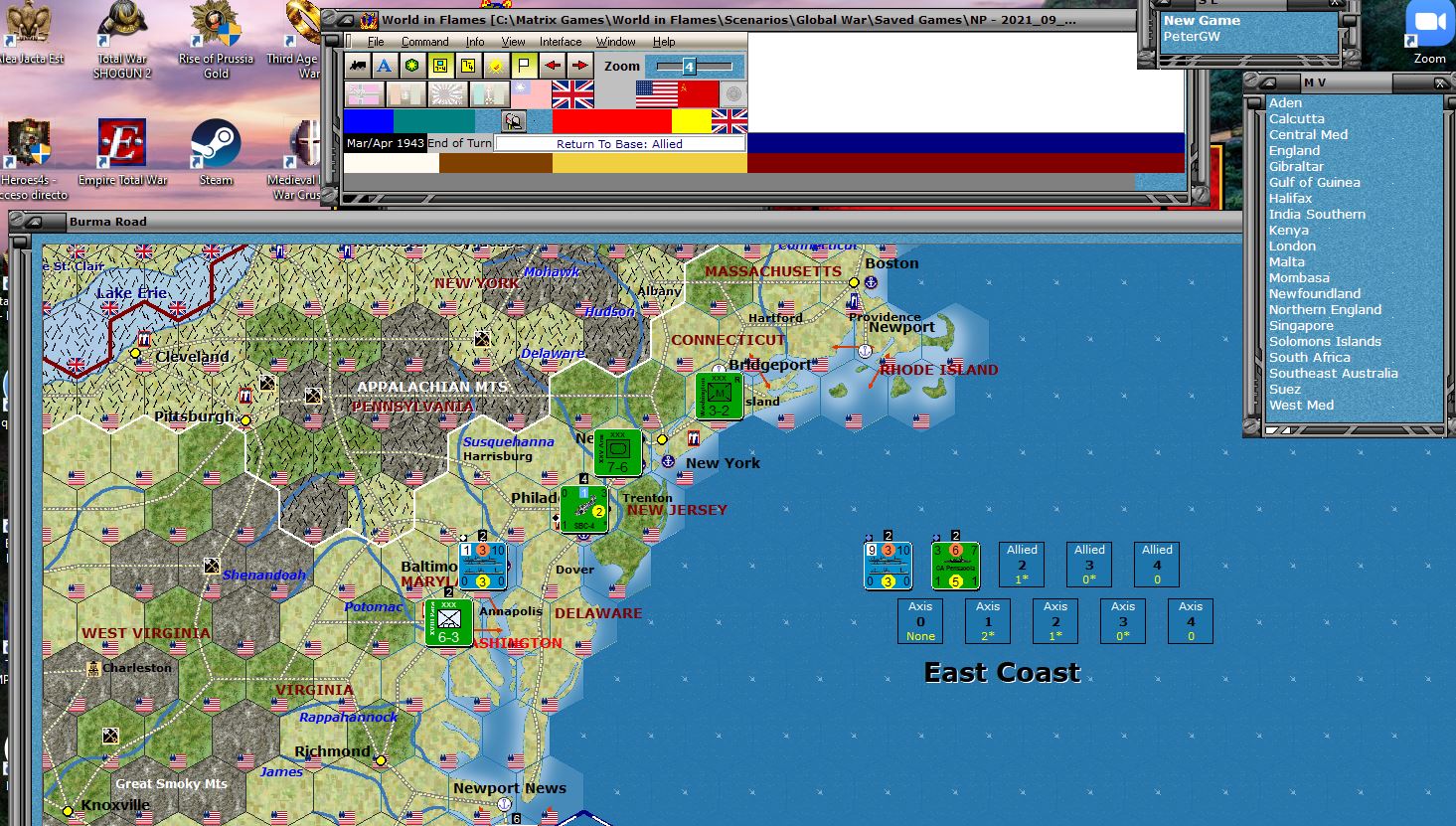Open the Zoom desktop shortcut
This screenshot has width=1456, height=826.
[x=1429, y=33]
